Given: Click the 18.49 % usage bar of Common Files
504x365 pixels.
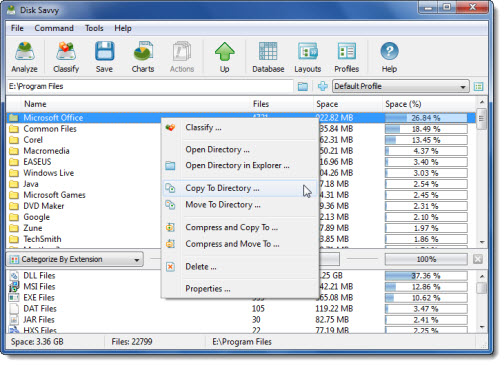Looking at the screenshot, I should click(426, 129).
